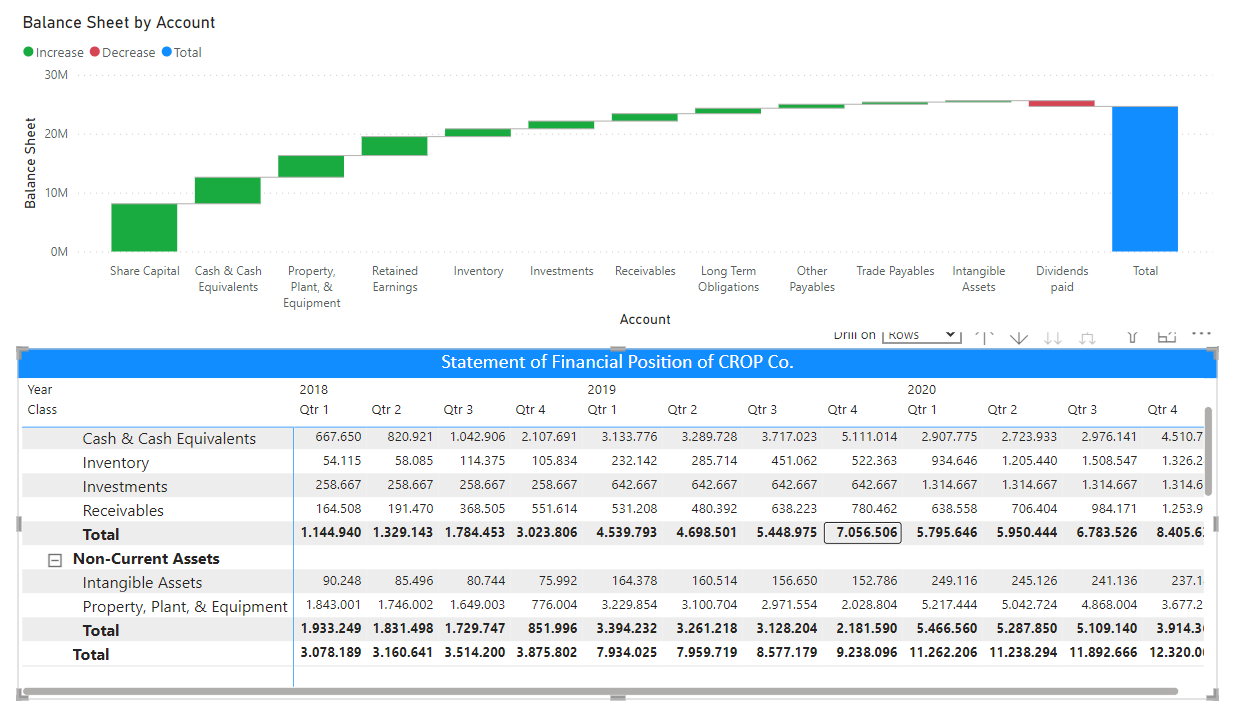1245x711 pixels.
Task: Click the matrix horizontal scrollbar
Action: [599, 691]
